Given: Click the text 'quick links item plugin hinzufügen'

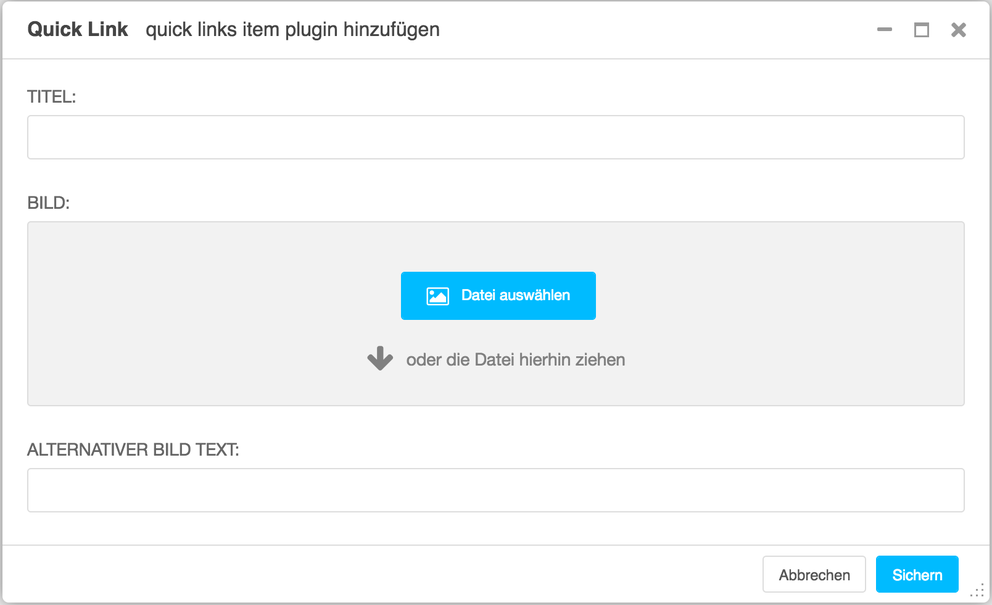Looking at the screenshot, I should [292, 30].
